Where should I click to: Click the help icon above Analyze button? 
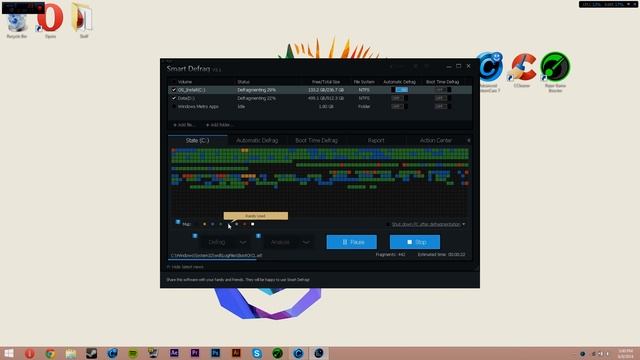click(258, 236)
